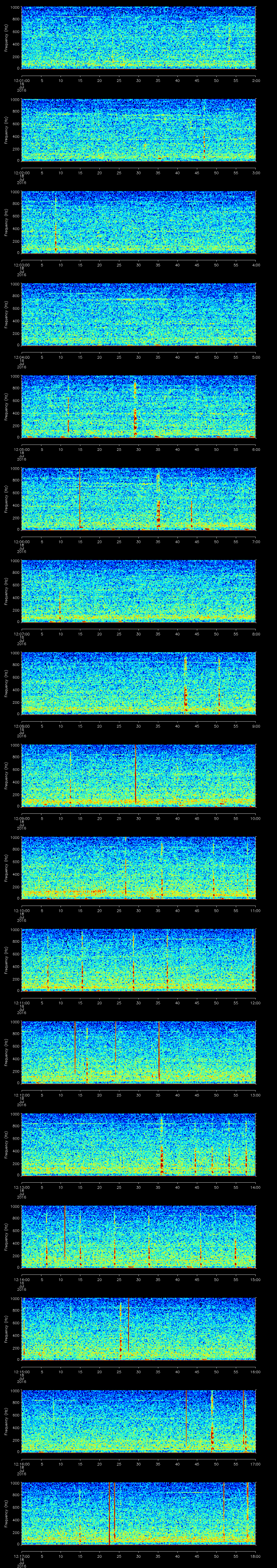Click the "12:00" end time label
Viewport: 277px width, 1568px height.
coord(255,1003)
